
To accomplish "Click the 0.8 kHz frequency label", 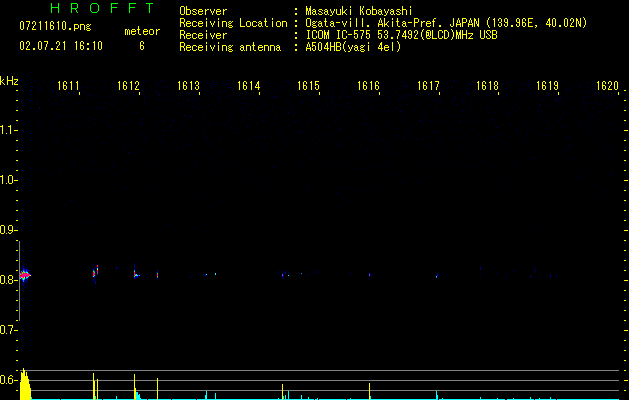I will point(7,280).
